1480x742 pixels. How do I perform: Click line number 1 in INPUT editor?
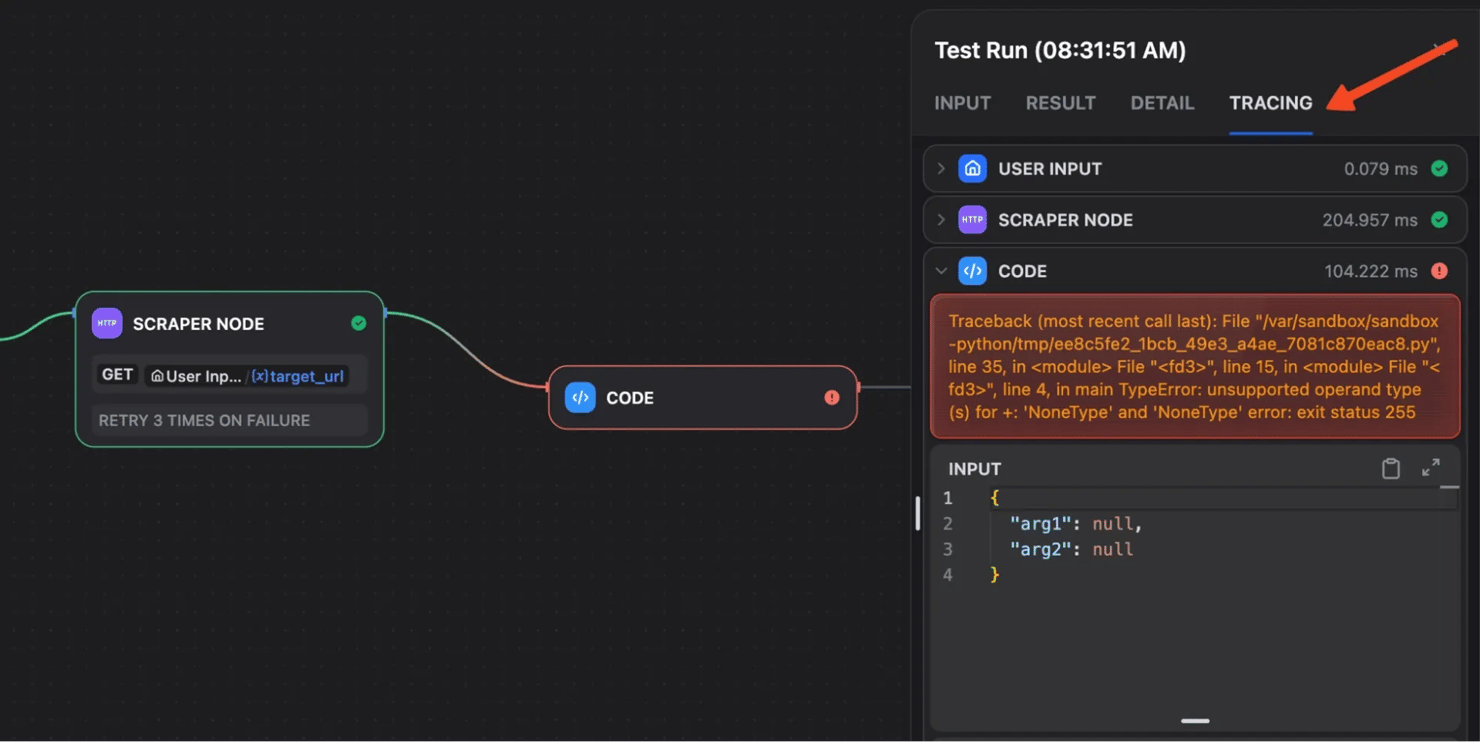947,498
